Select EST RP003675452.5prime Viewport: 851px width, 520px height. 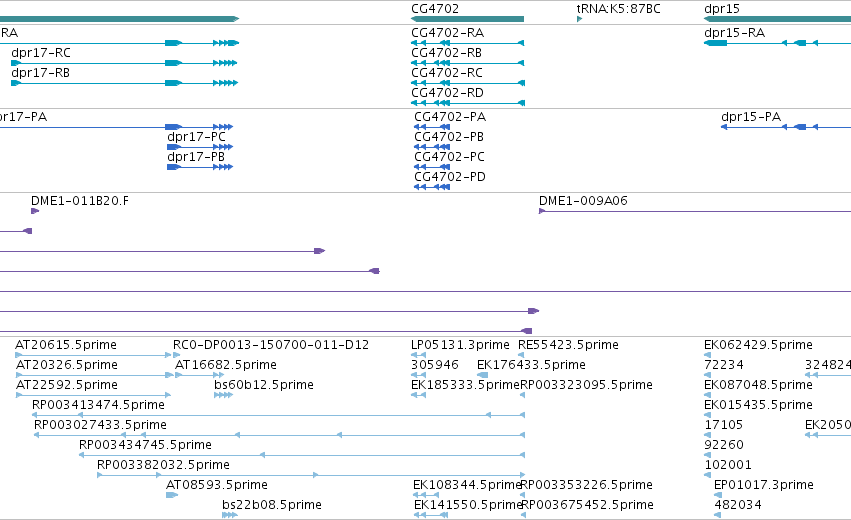coord(588,505)
